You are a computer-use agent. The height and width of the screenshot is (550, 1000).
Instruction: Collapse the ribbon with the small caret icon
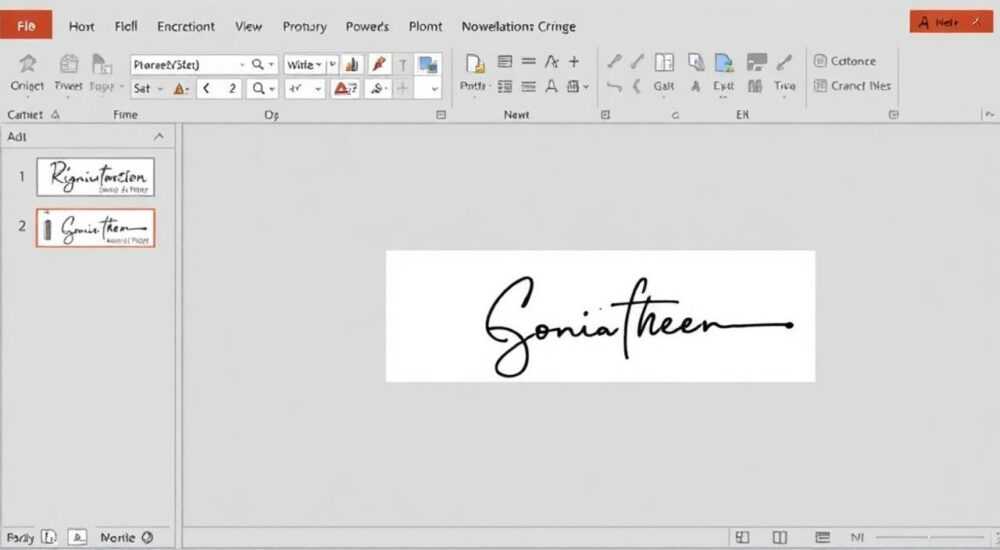tap(989, 115)
